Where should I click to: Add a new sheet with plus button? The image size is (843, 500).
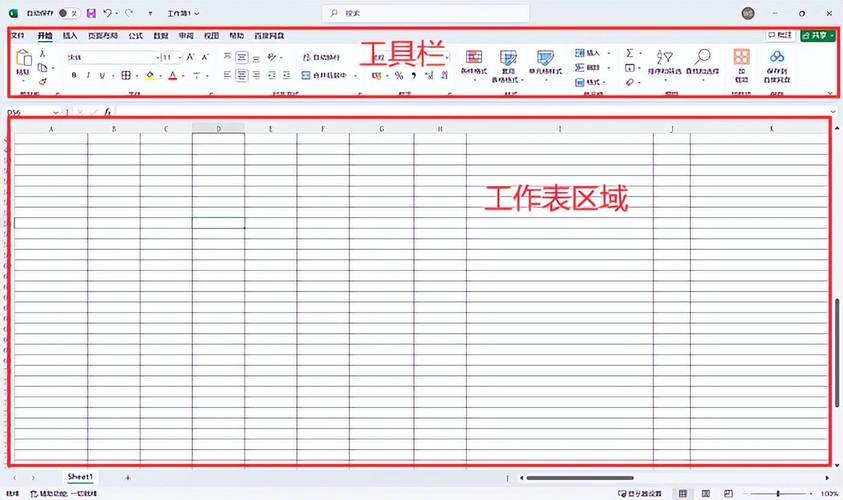(x=127, y=477)
